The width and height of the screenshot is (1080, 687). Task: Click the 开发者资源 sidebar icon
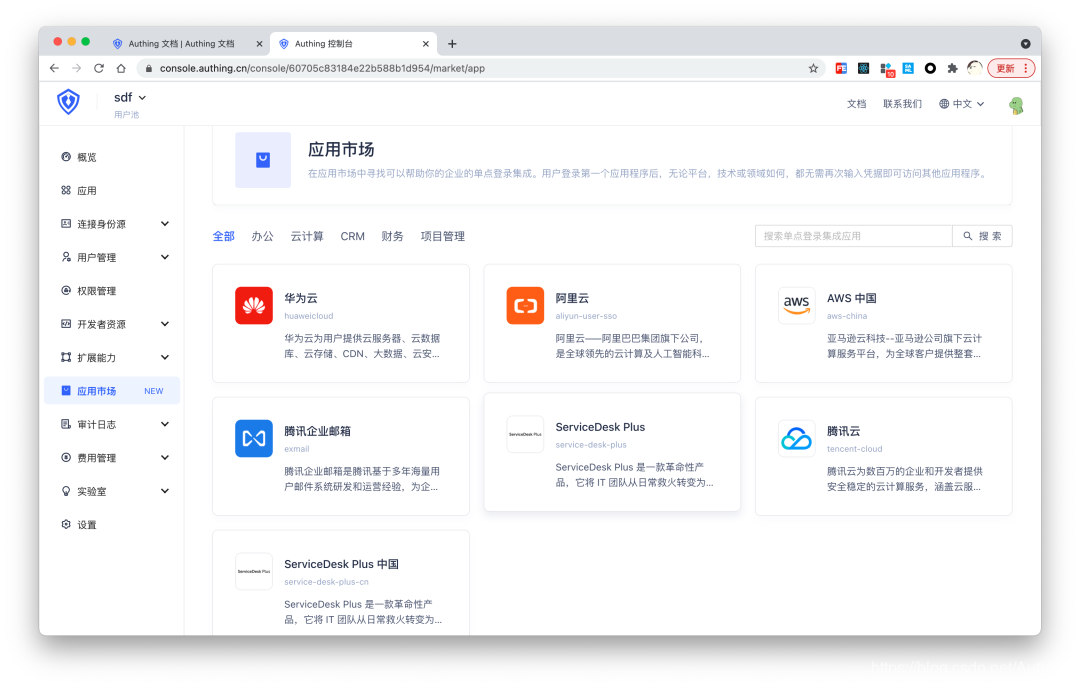click(66, 324)
